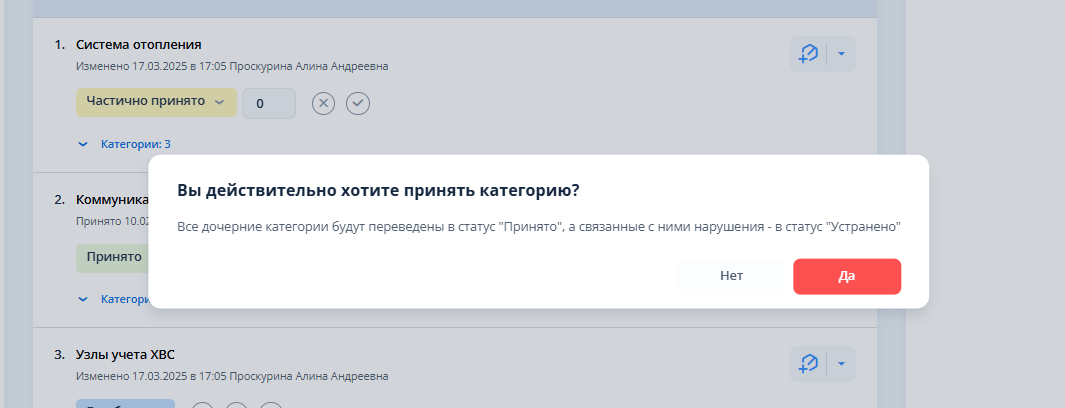Click the green Принято status badge
This screenshot has width=1065, height=408.
point(112,257)
